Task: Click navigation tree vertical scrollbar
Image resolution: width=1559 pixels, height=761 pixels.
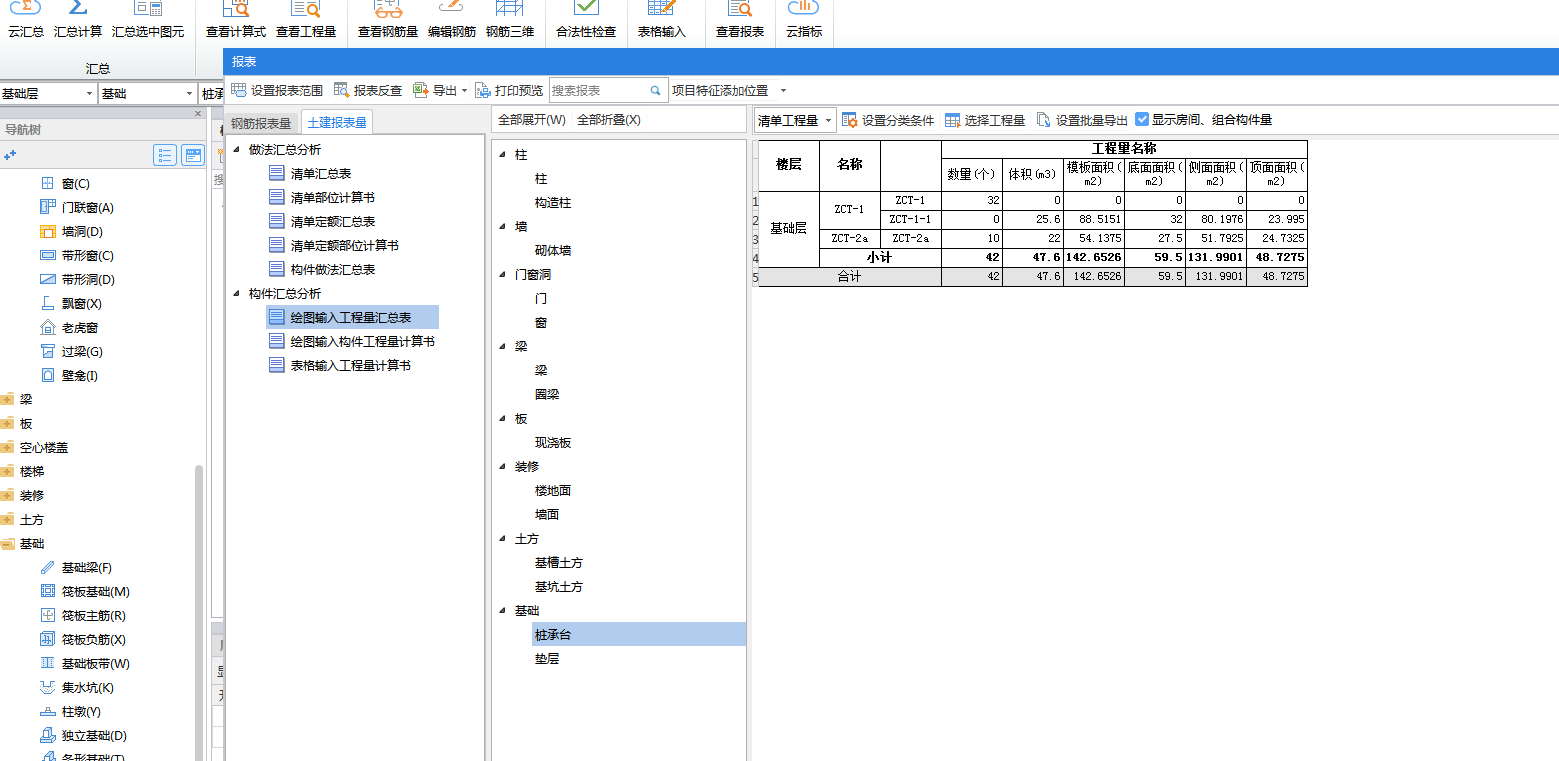Action: click(x=199, y=612)
